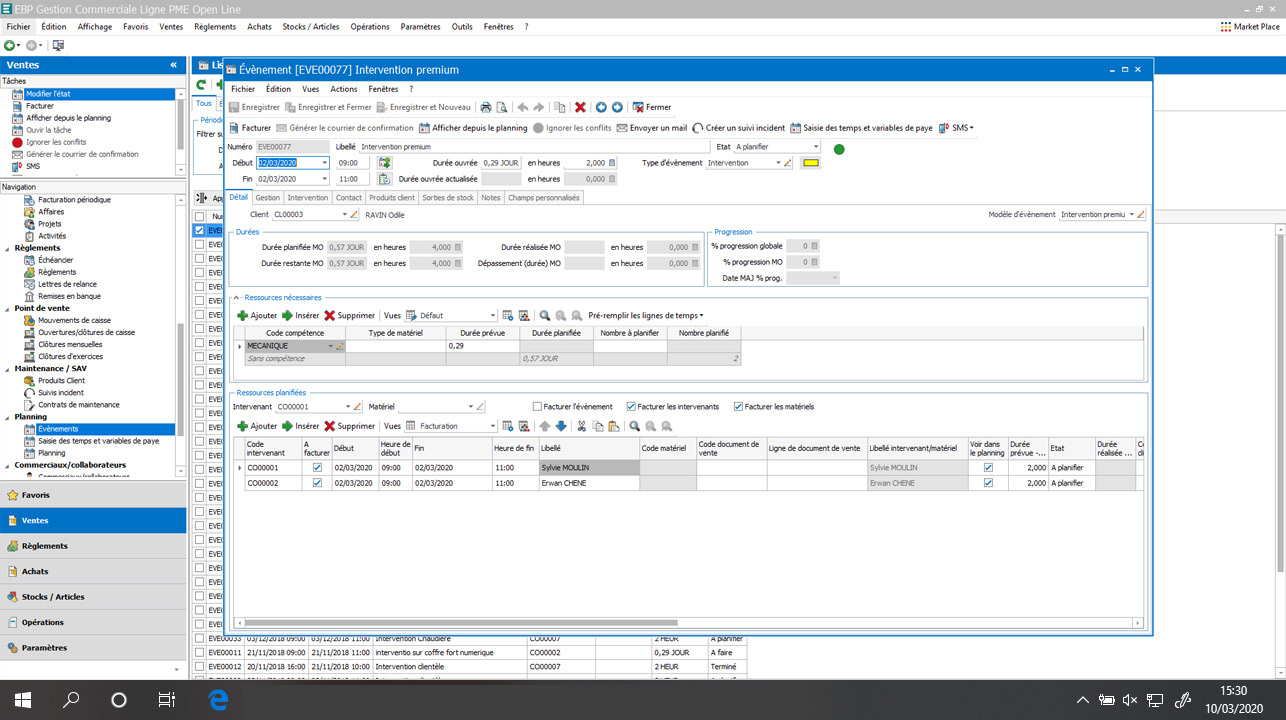Click the Créer un suivi incident icon

697,128
